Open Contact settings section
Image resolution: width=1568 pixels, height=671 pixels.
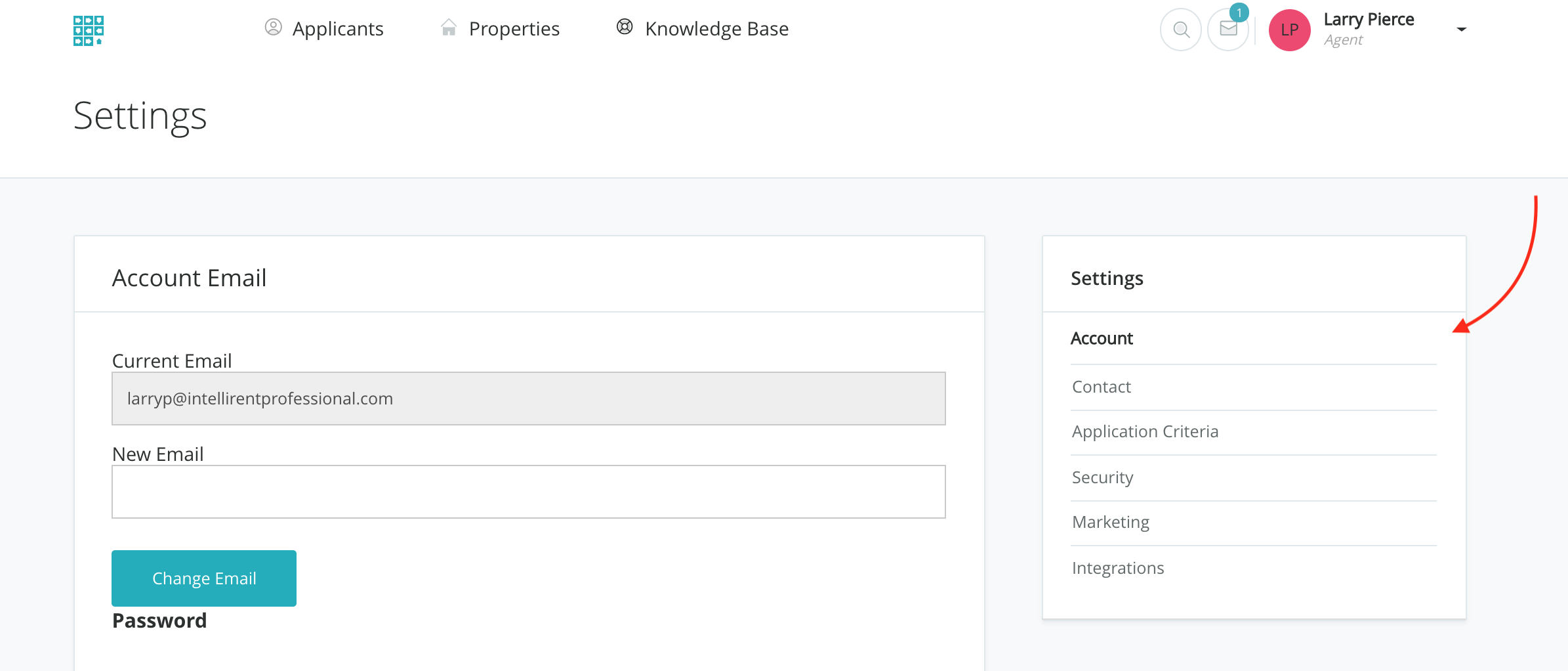(1101, 387)
